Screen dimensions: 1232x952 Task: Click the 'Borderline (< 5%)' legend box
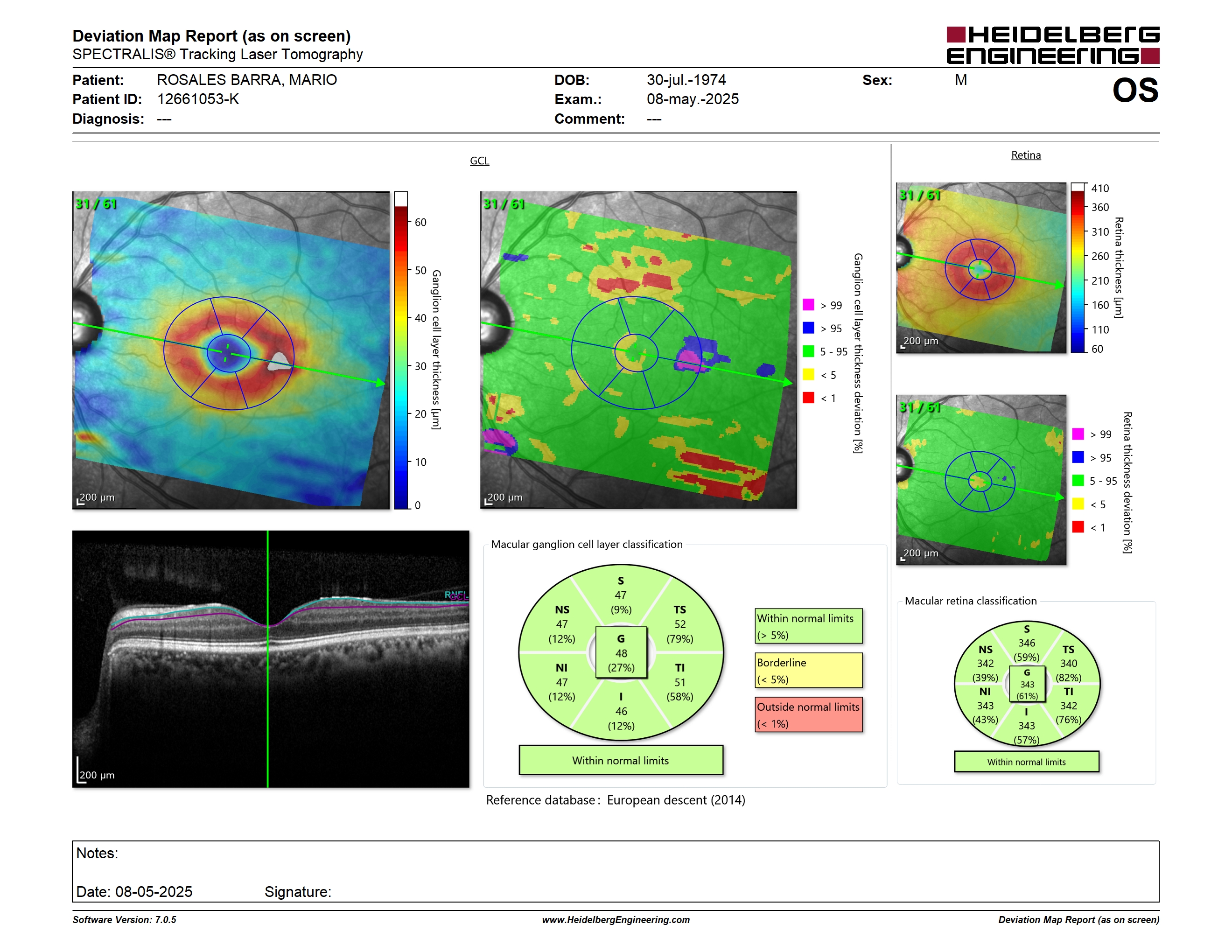pos(808,671)
